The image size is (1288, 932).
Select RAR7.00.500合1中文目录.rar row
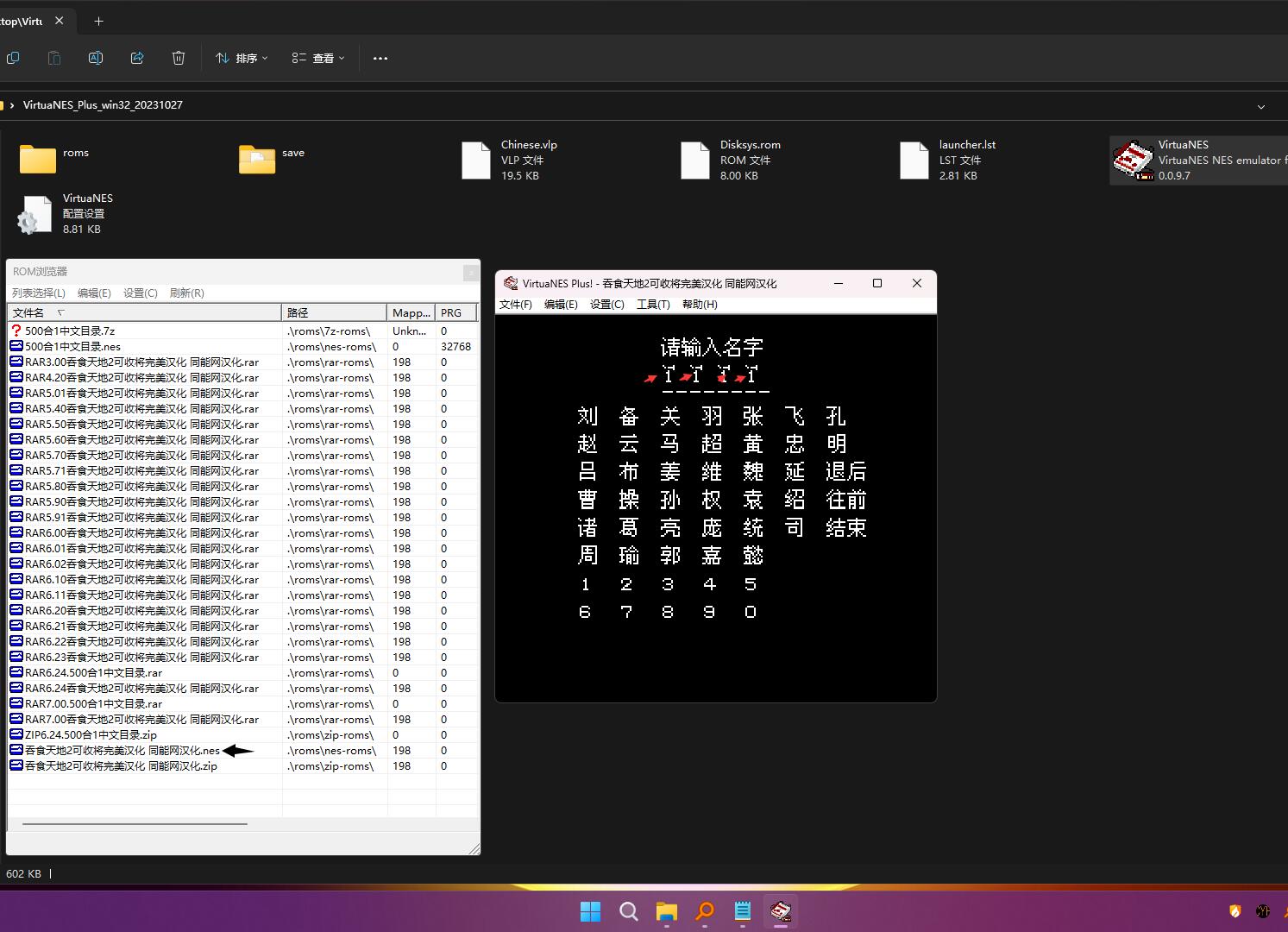coord(242,703)
